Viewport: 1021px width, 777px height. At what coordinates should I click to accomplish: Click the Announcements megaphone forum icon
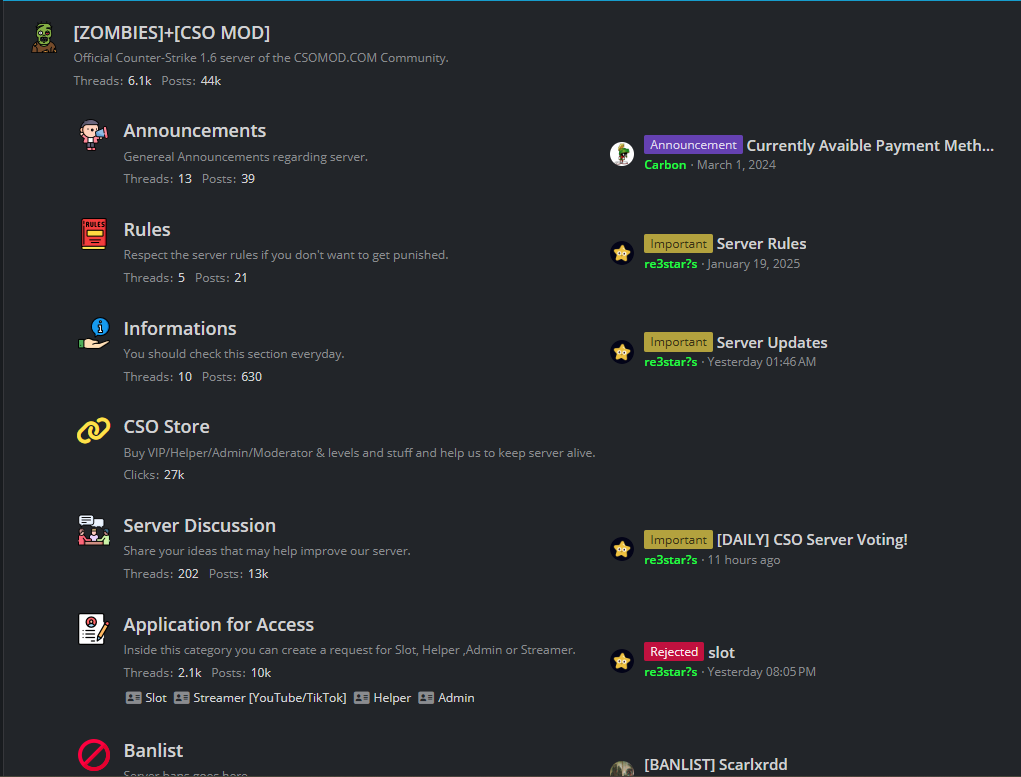(x=92, y=135)
